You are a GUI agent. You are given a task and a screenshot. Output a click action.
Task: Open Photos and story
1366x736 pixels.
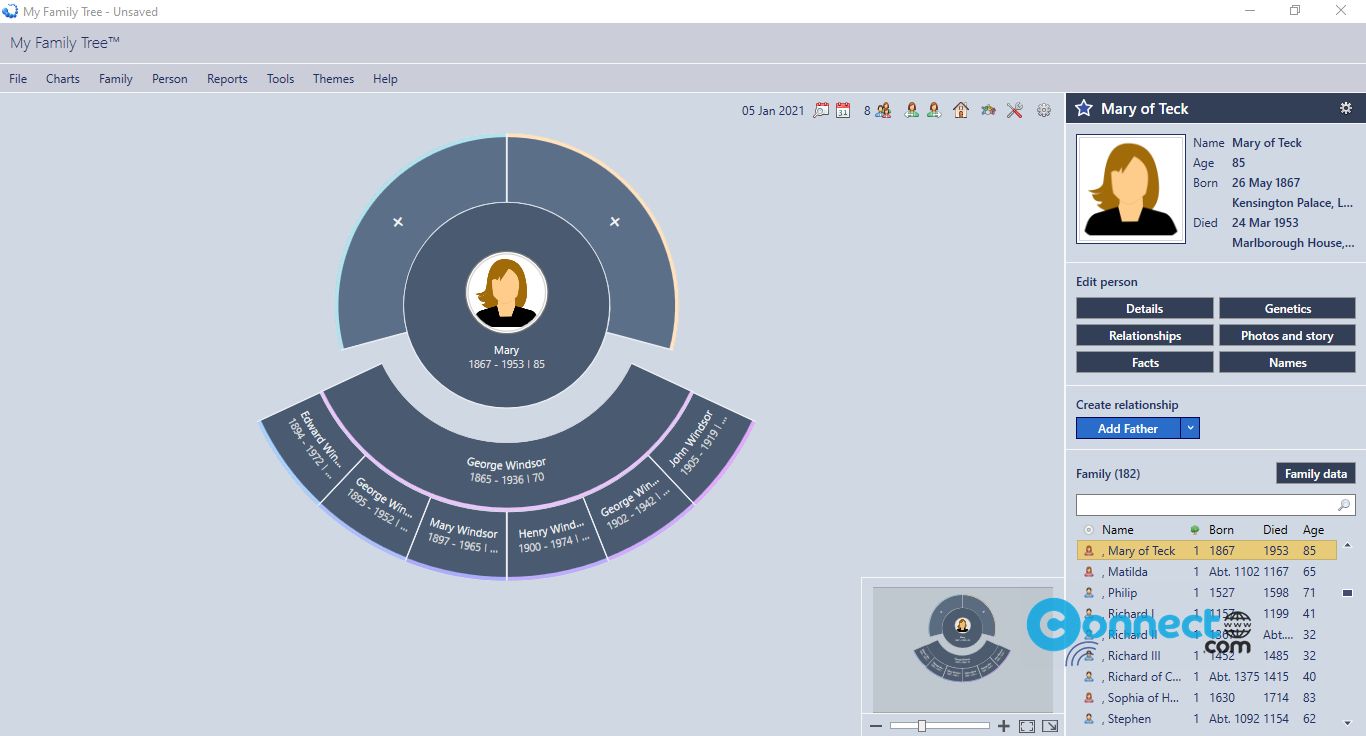1287,335
